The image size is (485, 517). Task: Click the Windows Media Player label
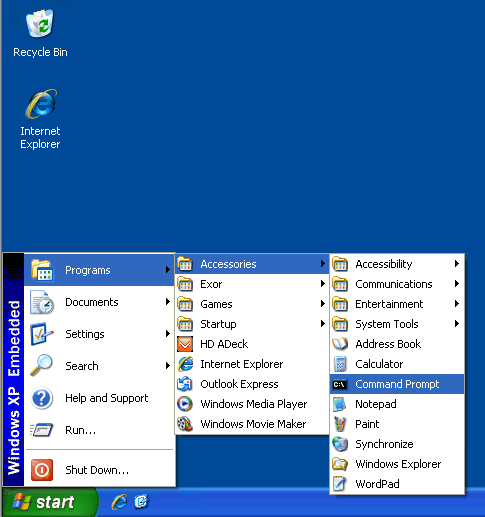pyautogui.click(x=254, y=404)
